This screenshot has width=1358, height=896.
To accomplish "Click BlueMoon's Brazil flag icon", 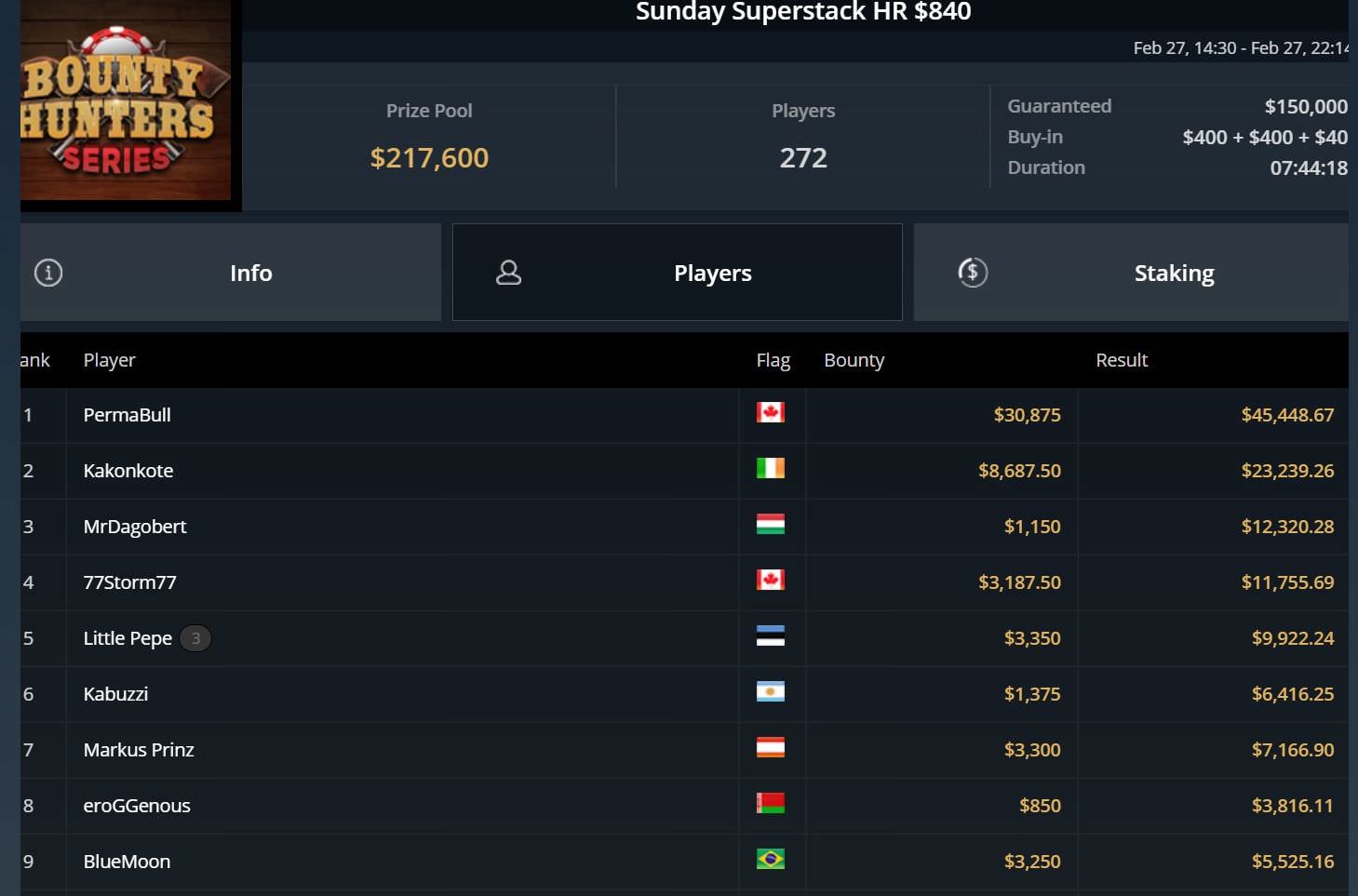I will (x=770, y=859).
